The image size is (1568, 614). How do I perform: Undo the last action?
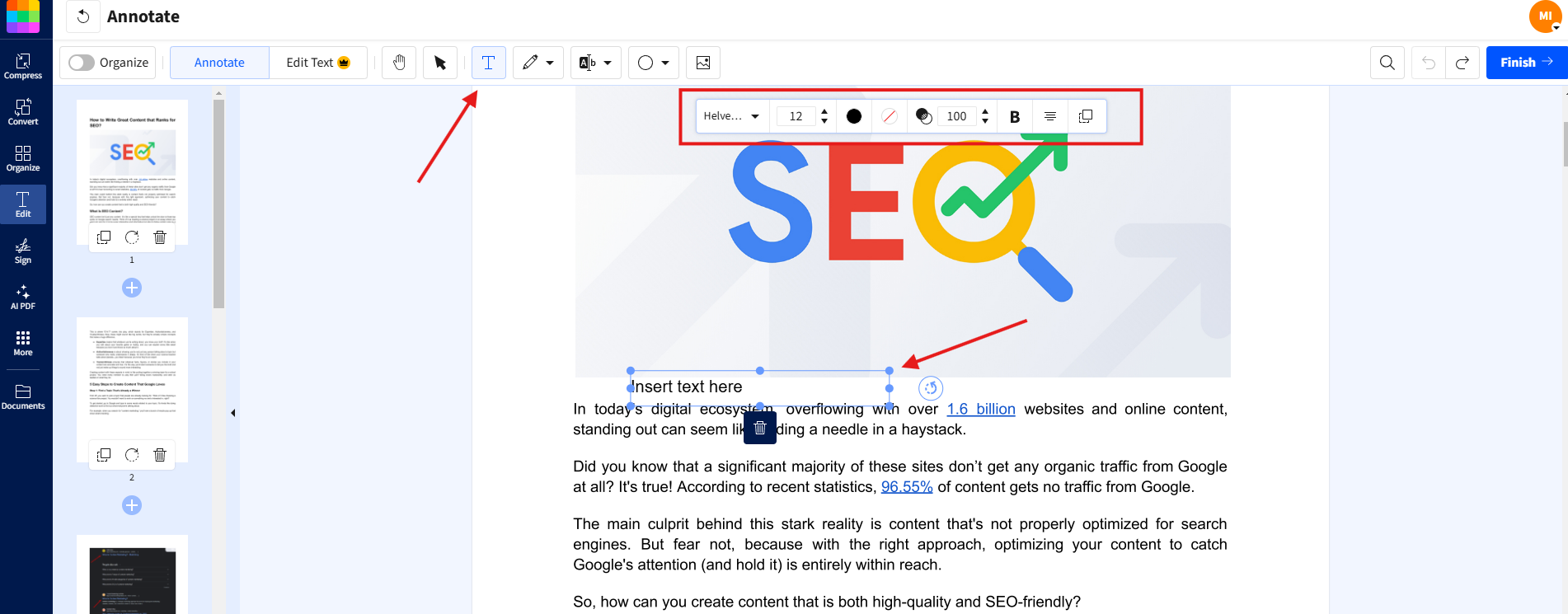pos(1429,63)
